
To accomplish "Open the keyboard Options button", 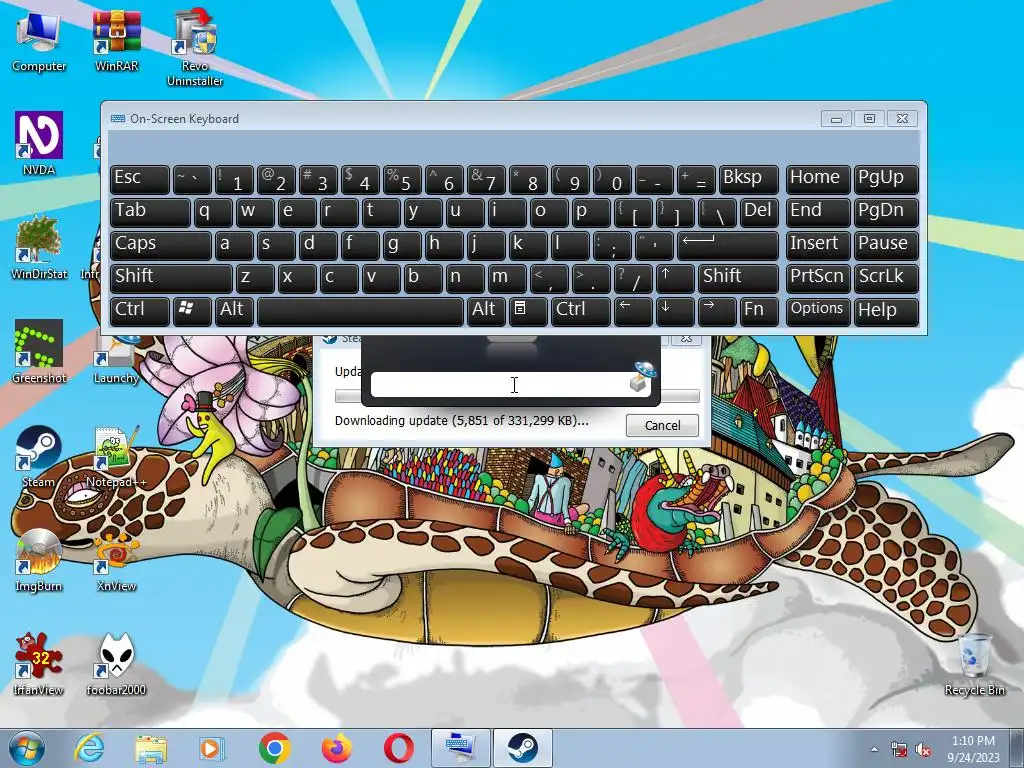I will click(818, 311).
